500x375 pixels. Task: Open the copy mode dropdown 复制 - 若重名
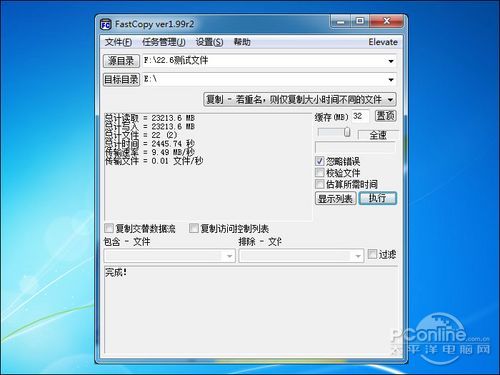300,99
